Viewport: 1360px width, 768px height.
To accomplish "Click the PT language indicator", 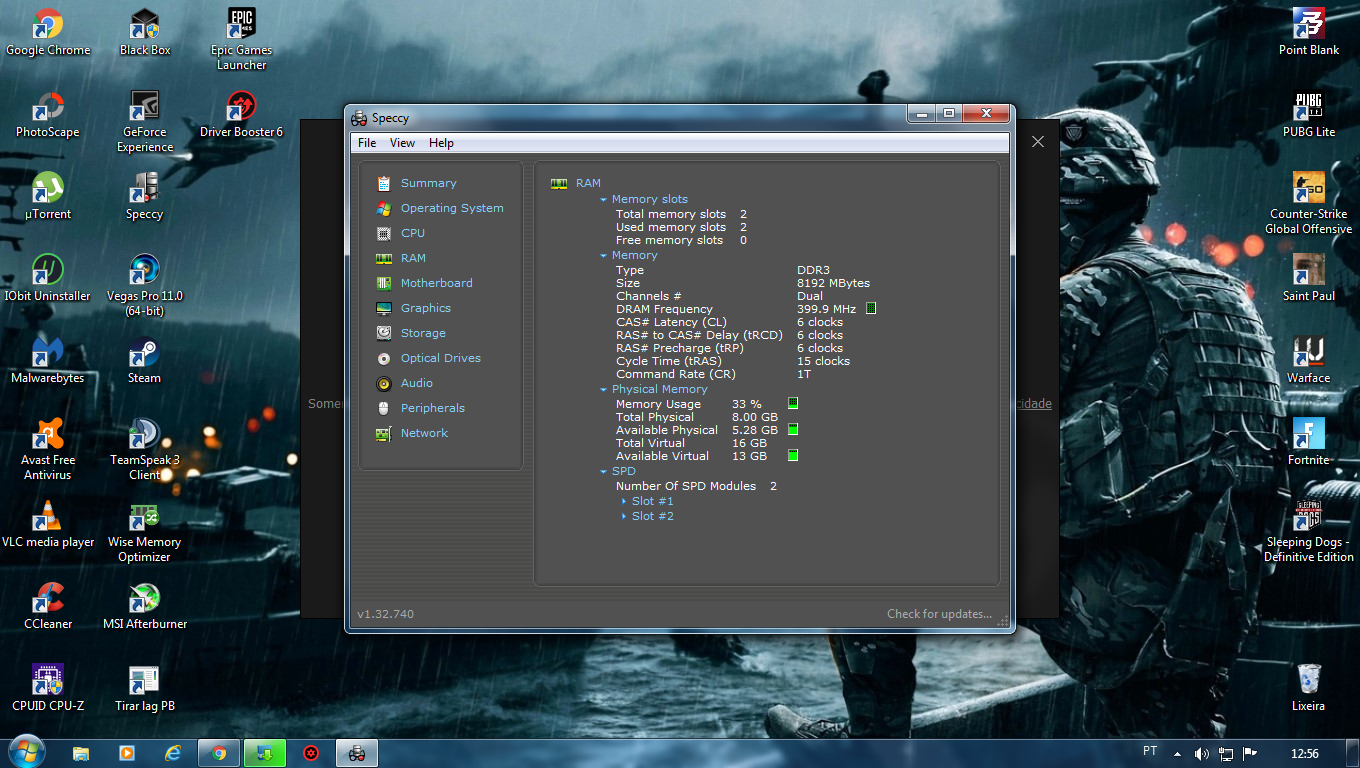I will [x=1150, y=751].
